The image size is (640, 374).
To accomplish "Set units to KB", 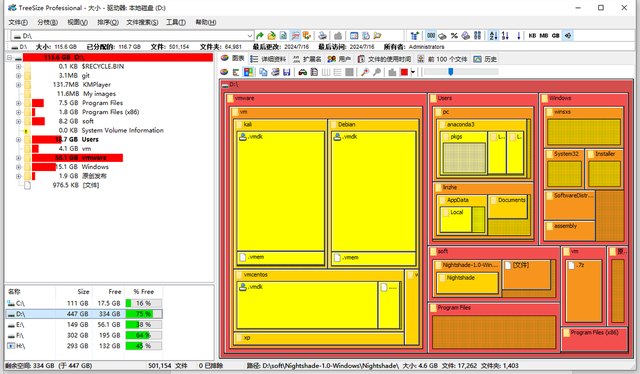I will pos(532,36).
